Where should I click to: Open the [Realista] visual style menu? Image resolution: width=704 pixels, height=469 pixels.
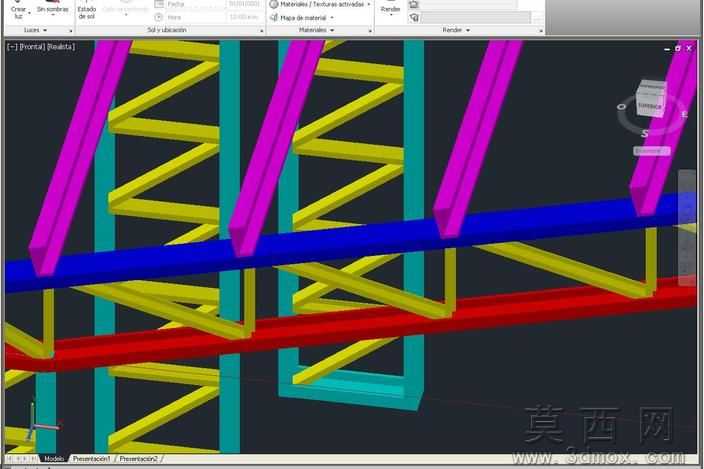click(61, 47)
